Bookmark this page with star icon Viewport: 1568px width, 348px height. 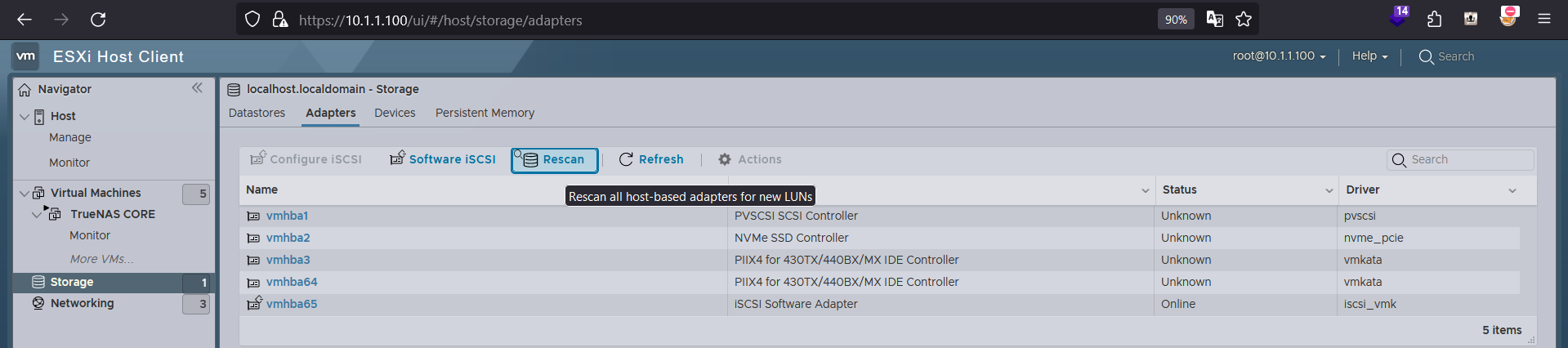[1244, 20]
